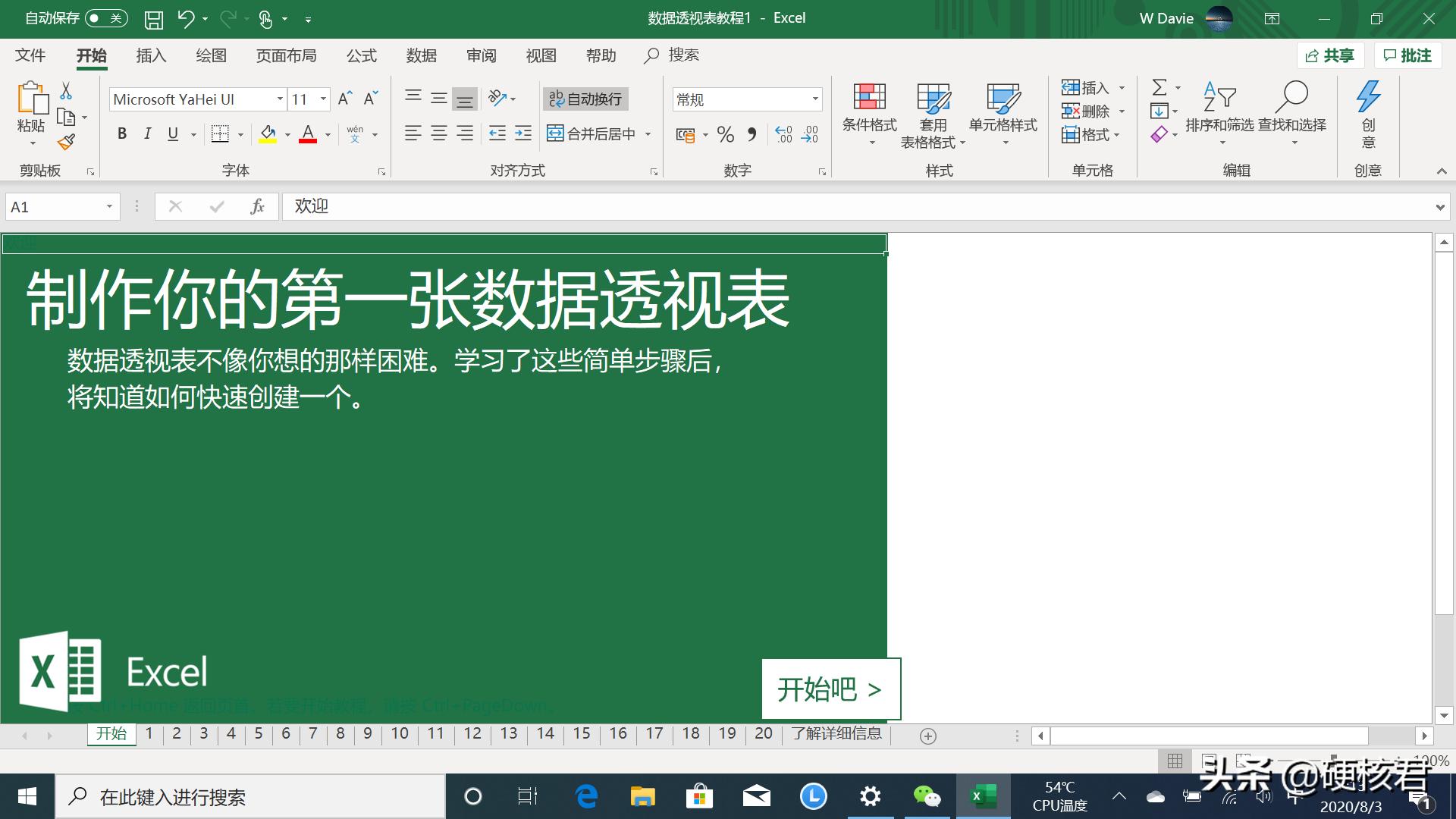Apply percent style from the Number group

point(725,133)
